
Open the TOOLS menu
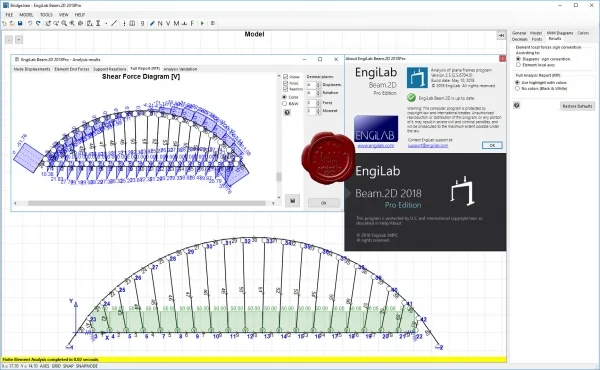click(46, 15)
